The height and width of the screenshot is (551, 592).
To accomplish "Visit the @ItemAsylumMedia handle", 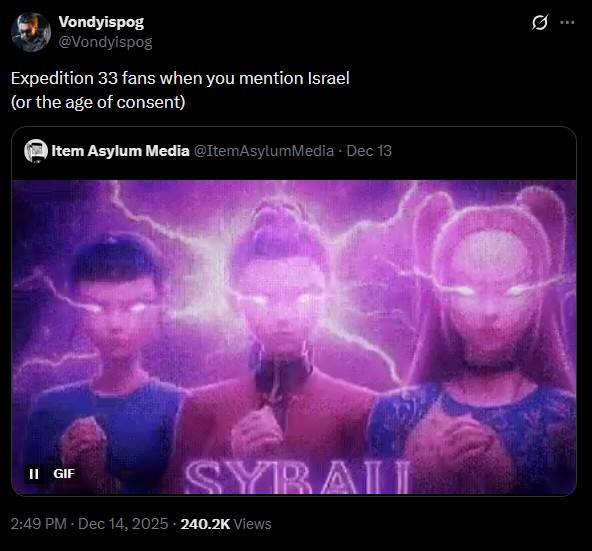I will click(264, 151).
